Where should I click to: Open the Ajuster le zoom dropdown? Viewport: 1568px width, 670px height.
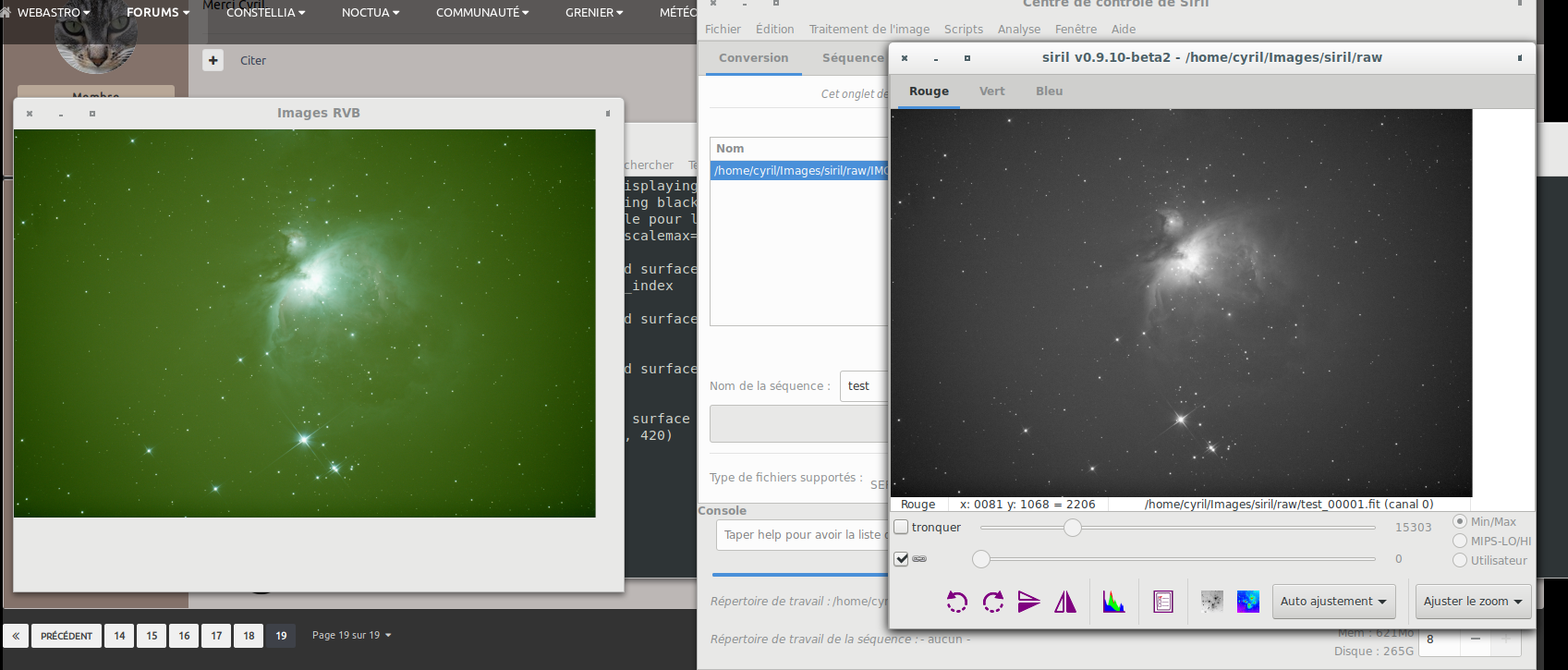1473,602
